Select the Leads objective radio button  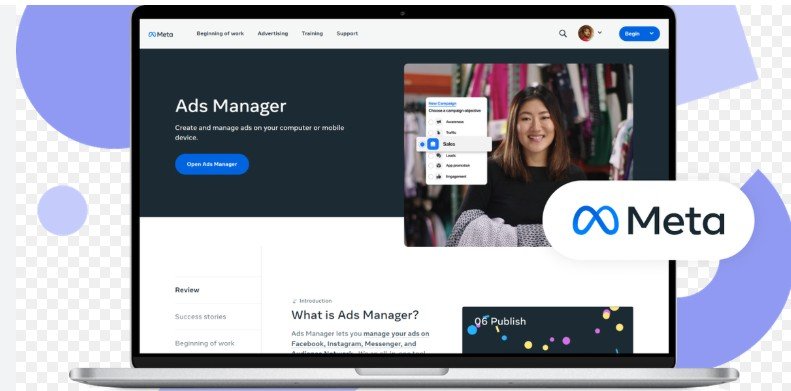point(431,155)
